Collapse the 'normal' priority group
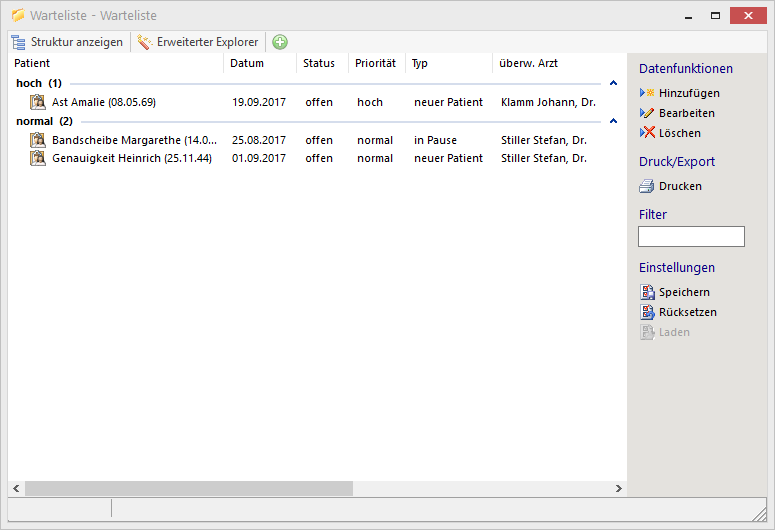The height and width of the screenshot is (530, 775). (x=613, y=121)
